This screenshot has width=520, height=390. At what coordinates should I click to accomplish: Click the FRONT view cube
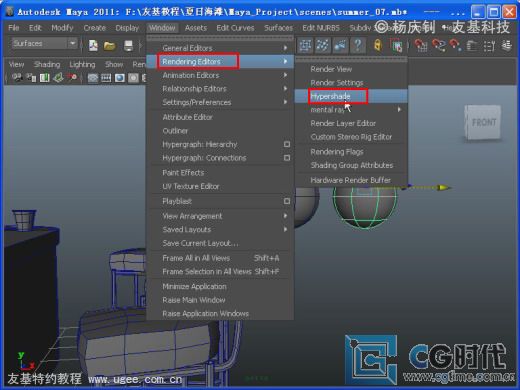tap(482, 122)
